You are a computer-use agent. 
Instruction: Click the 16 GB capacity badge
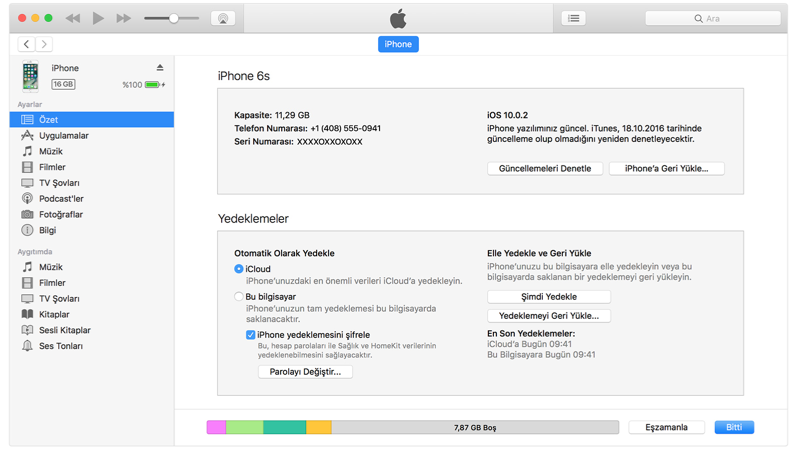point(63,84)
